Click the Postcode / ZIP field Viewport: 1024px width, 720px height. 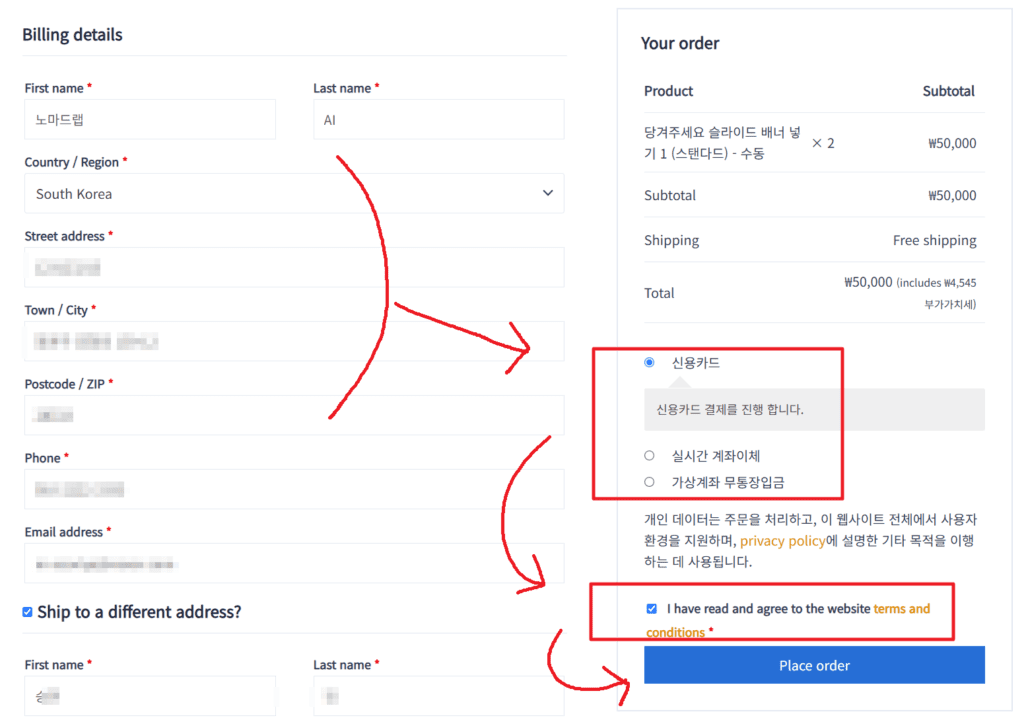click(x=294, y=415)
